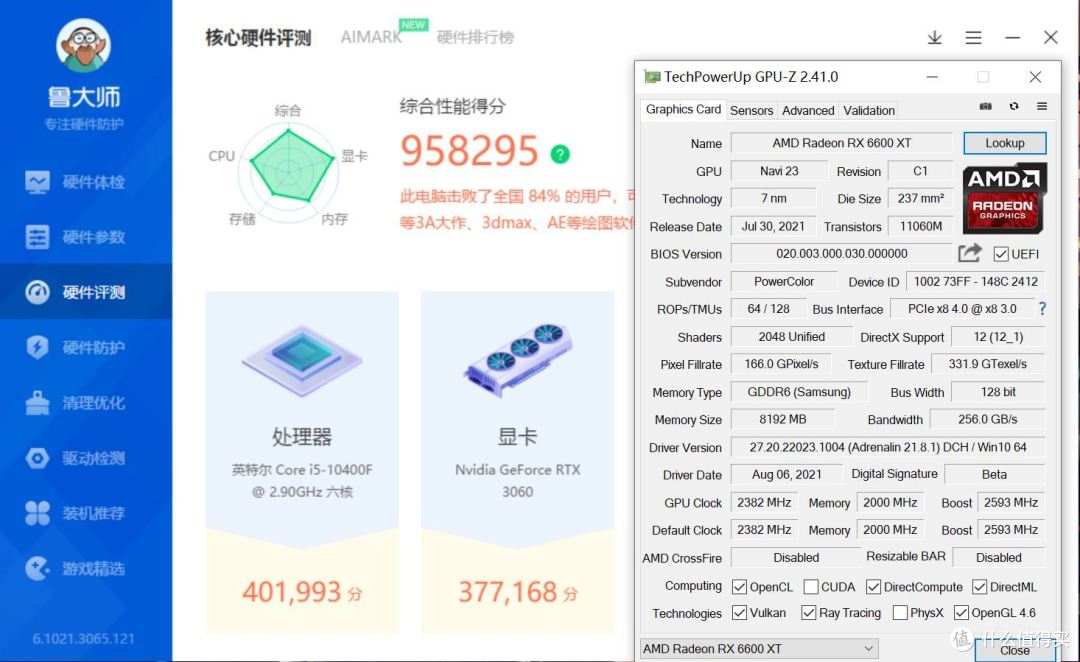Screen dimensions: 1080x662
Task: Select 硬件评测 sidebar item
Action: (86, 291)
